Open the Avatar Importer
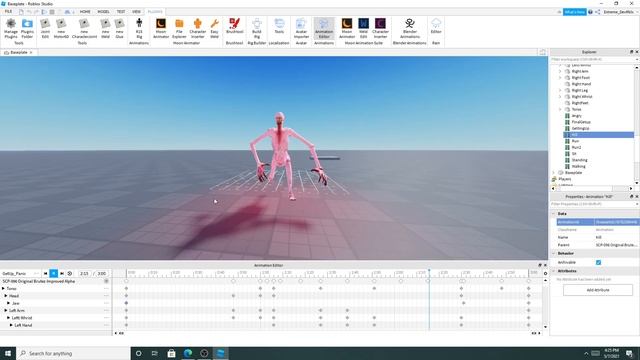This screenshot has width=640, height=360. (301, 28)
